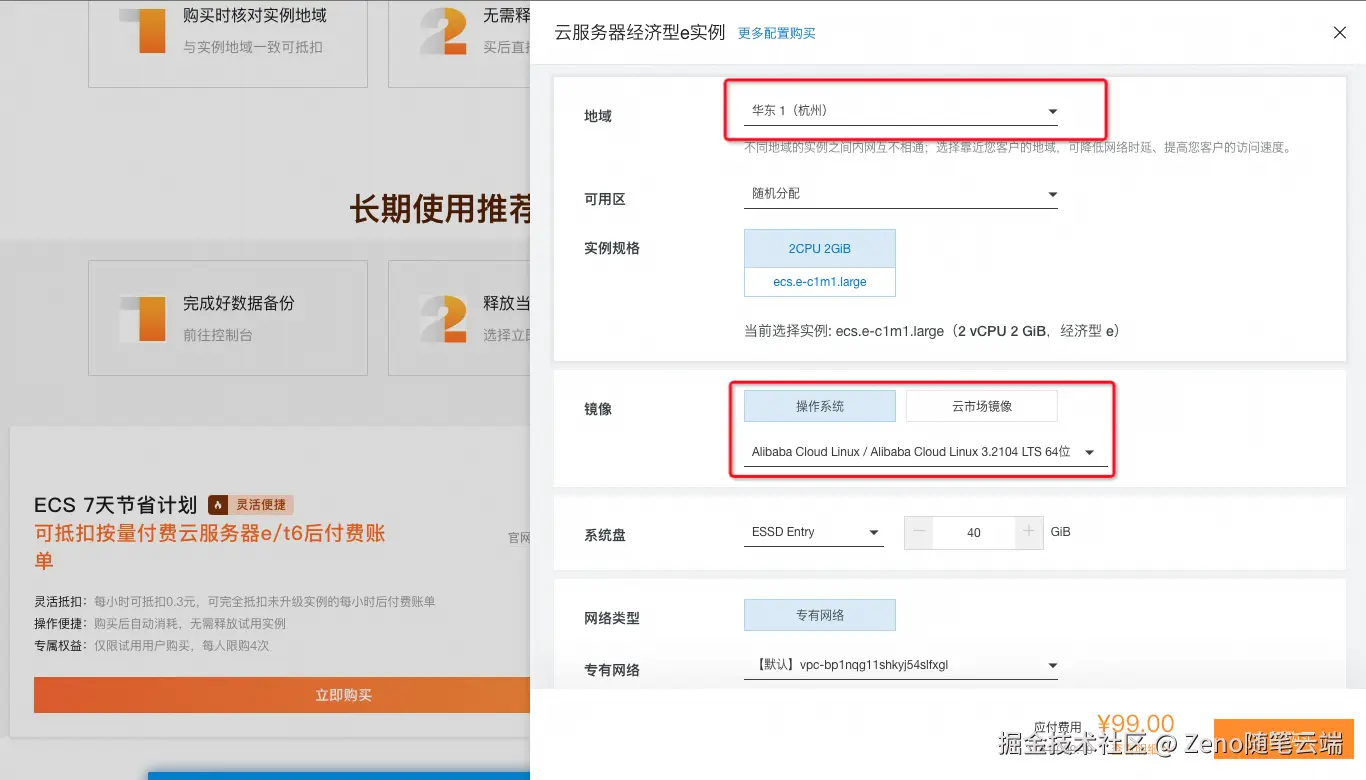This screenshot has width=1366, height=780.
Task: Click the 云服务器经济型e实例 panel title
Action: pyautogui.click(x=640, y=32)
